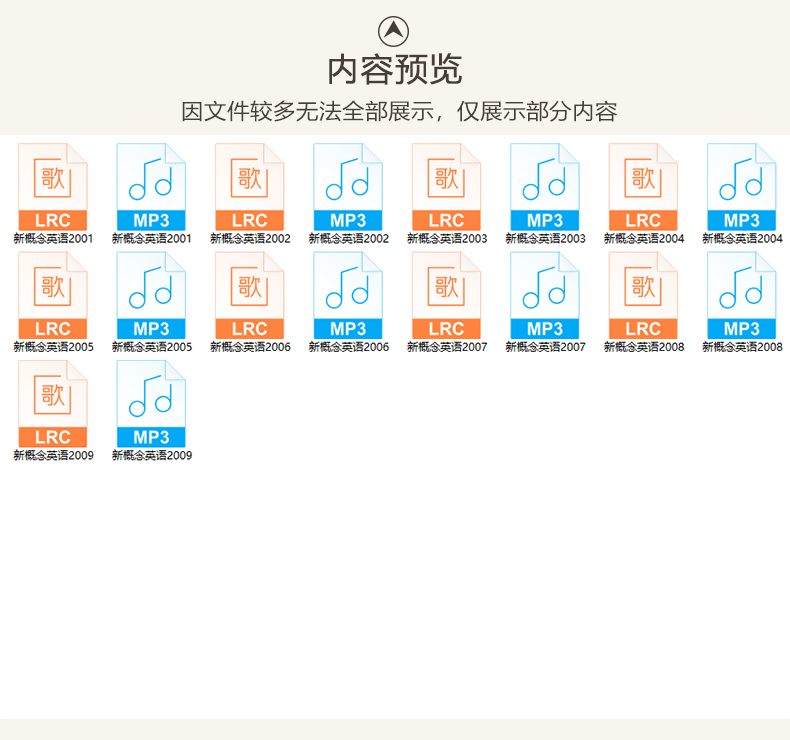
Task: Click the MP3 audio icon 新概念英语2007
Action: [545, 295]
